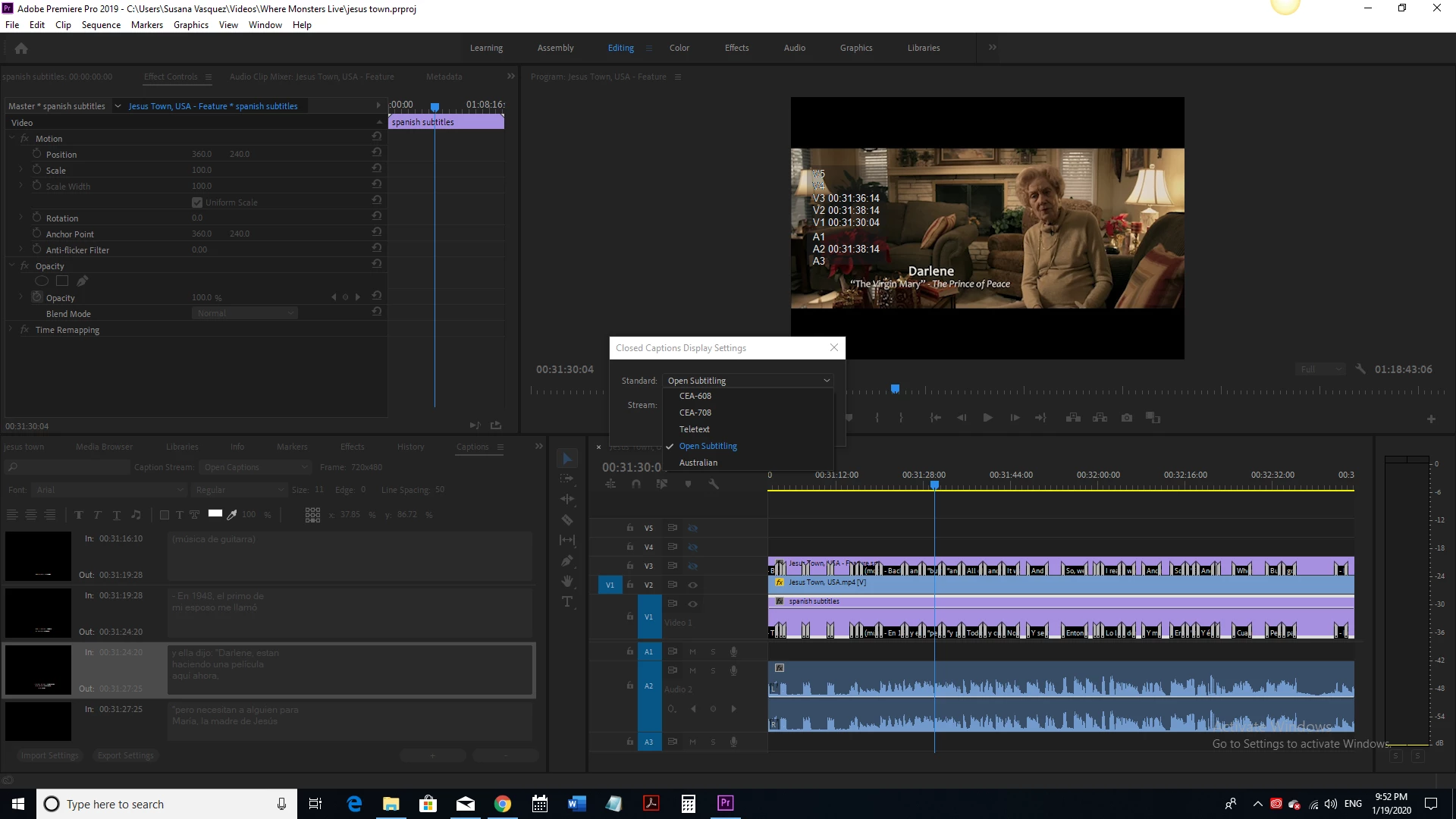
Task: Switch to the Color workspace tab
Action: point(679,48)
